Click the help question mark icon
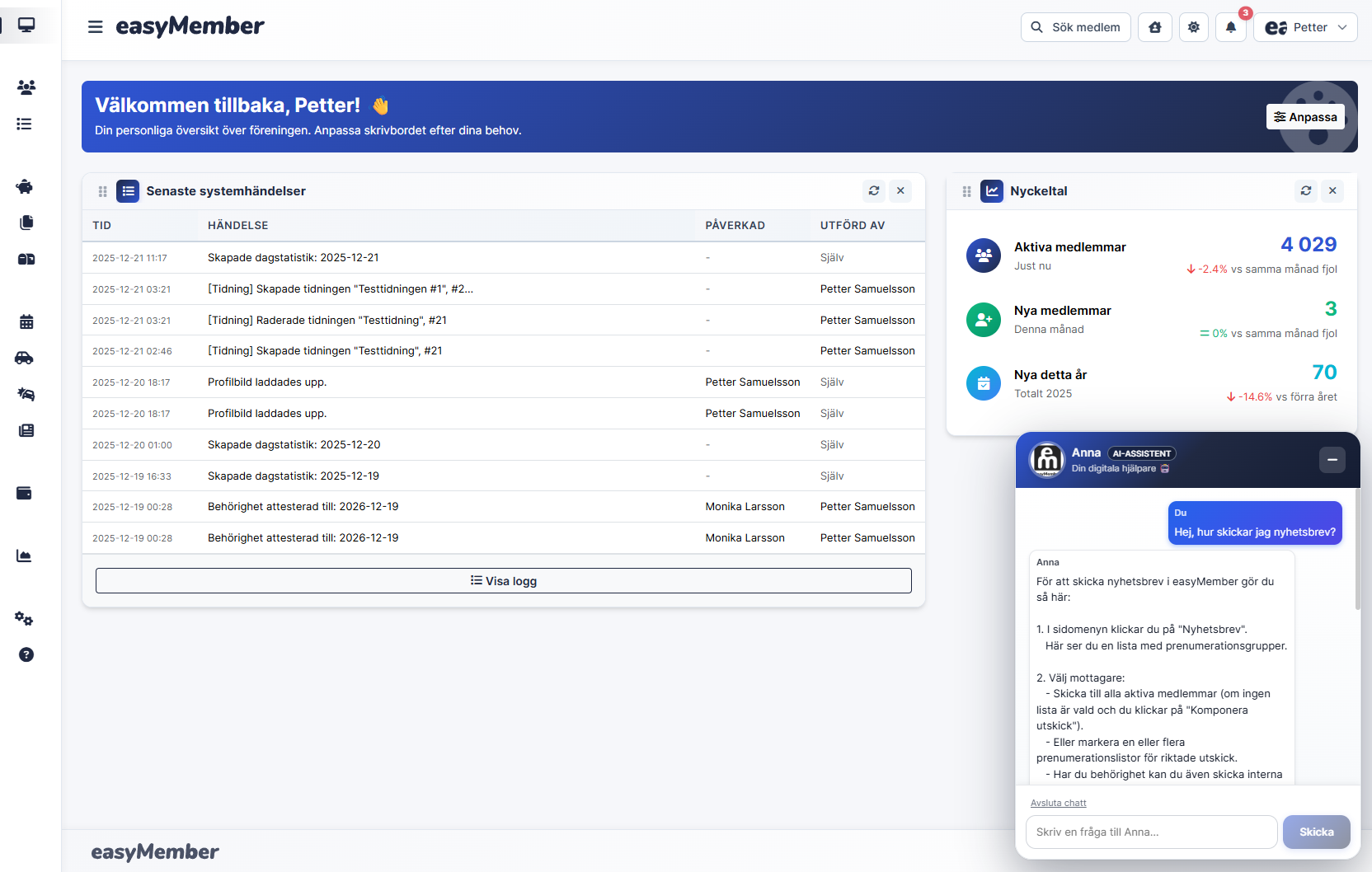This screenshot has width=1372, height=872. 26,654
